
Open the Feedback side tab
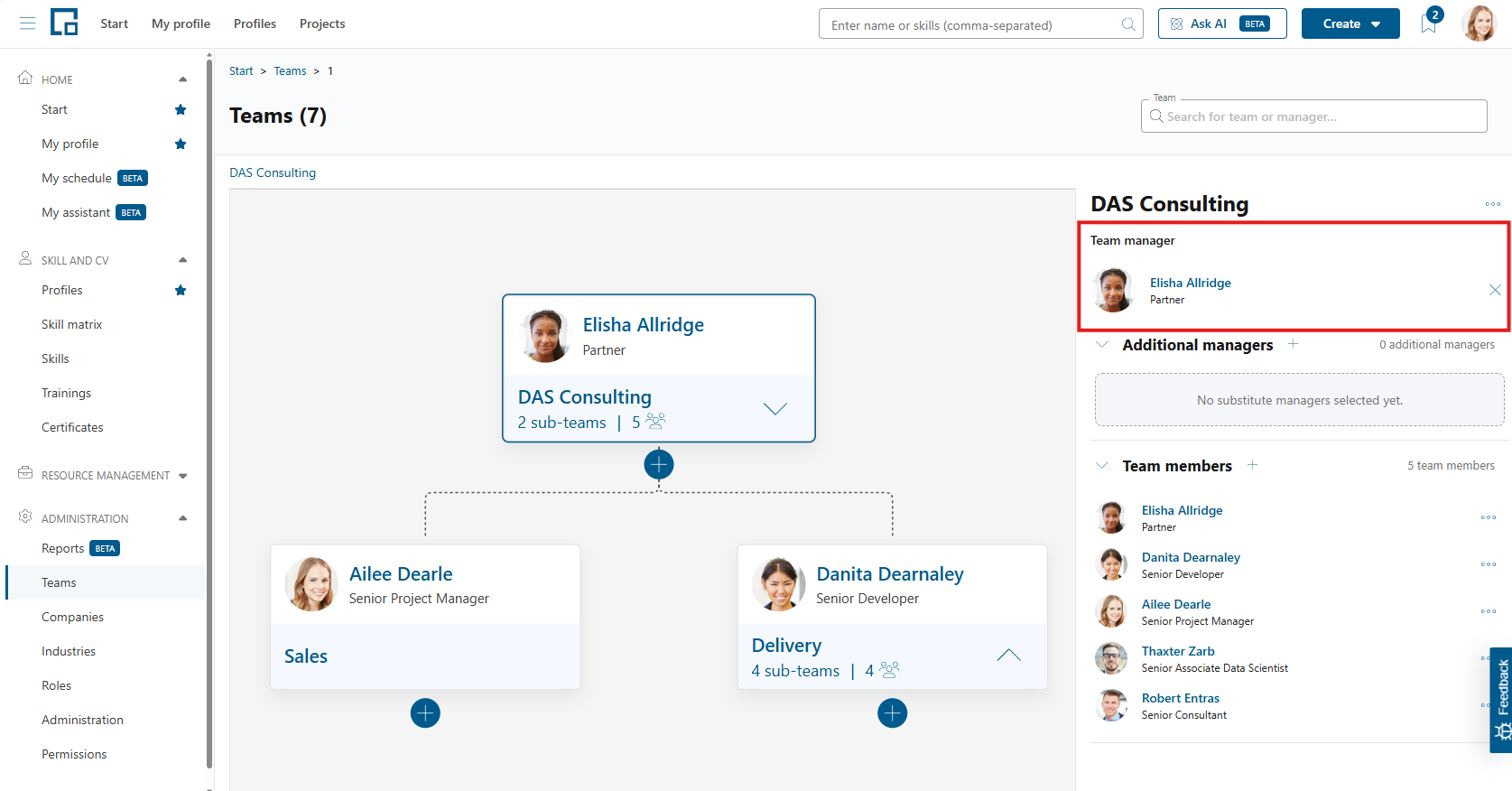tap(1501, 700)
